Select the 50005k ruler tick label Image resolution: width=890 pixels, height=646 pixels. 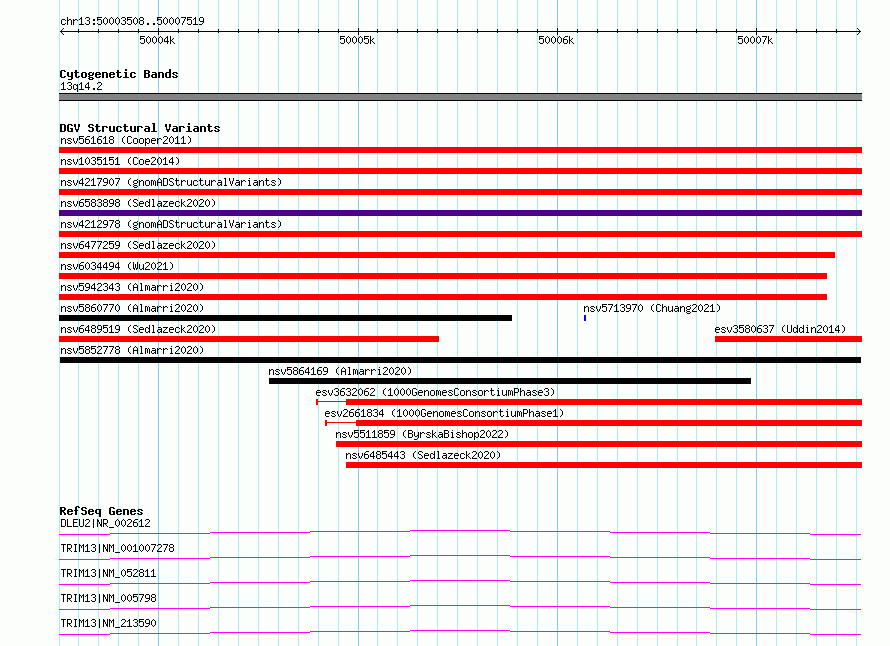(x=357, y=40)
